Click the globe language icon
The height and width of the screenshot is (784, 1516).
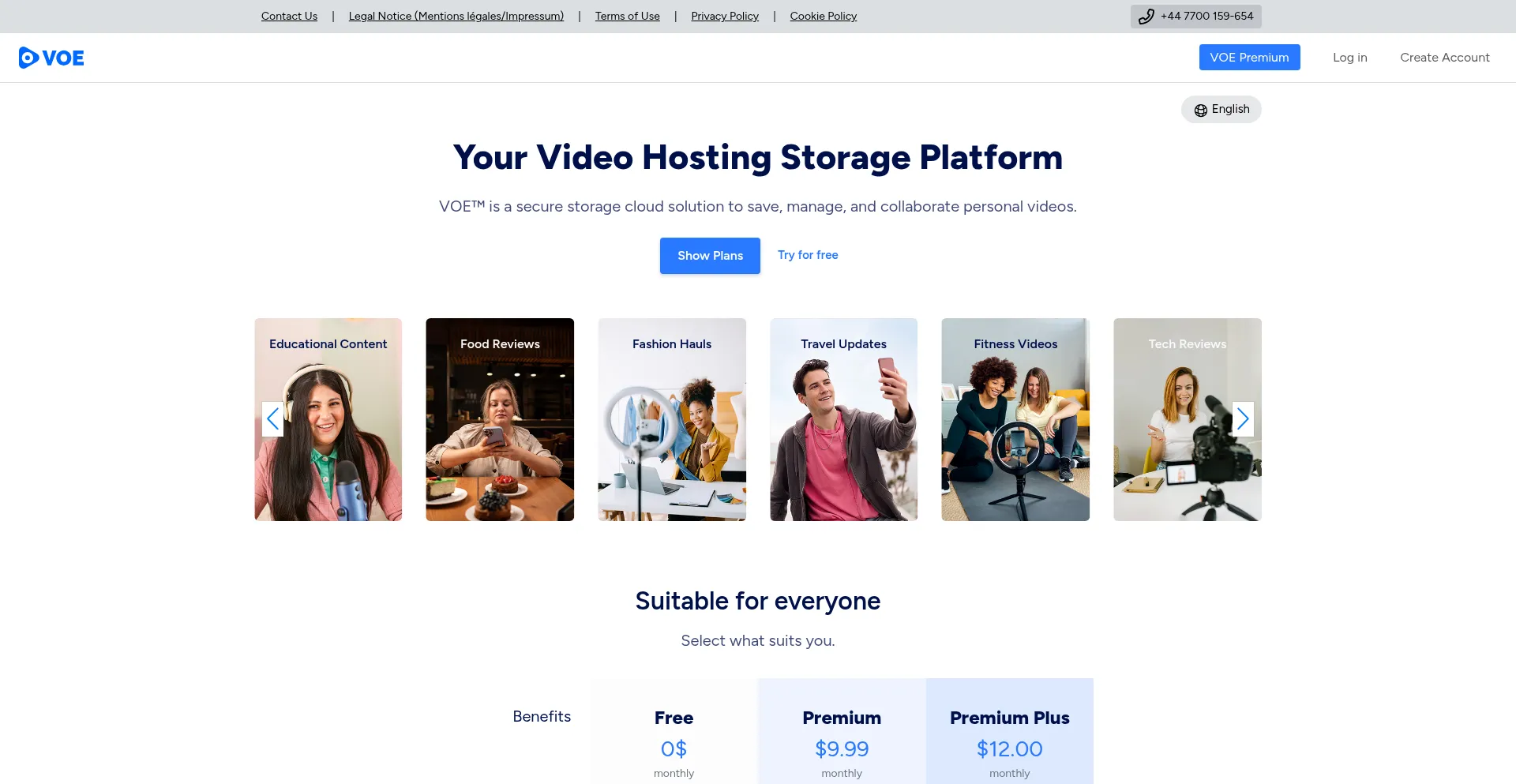coord(1200,110)
